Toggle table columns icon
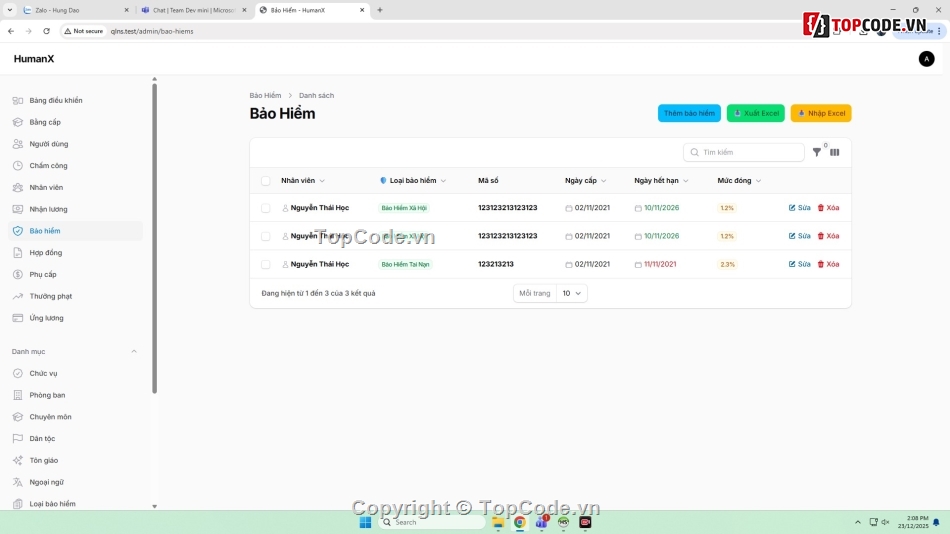This screenshot has height=534, width=950. [x=835, y=153]
